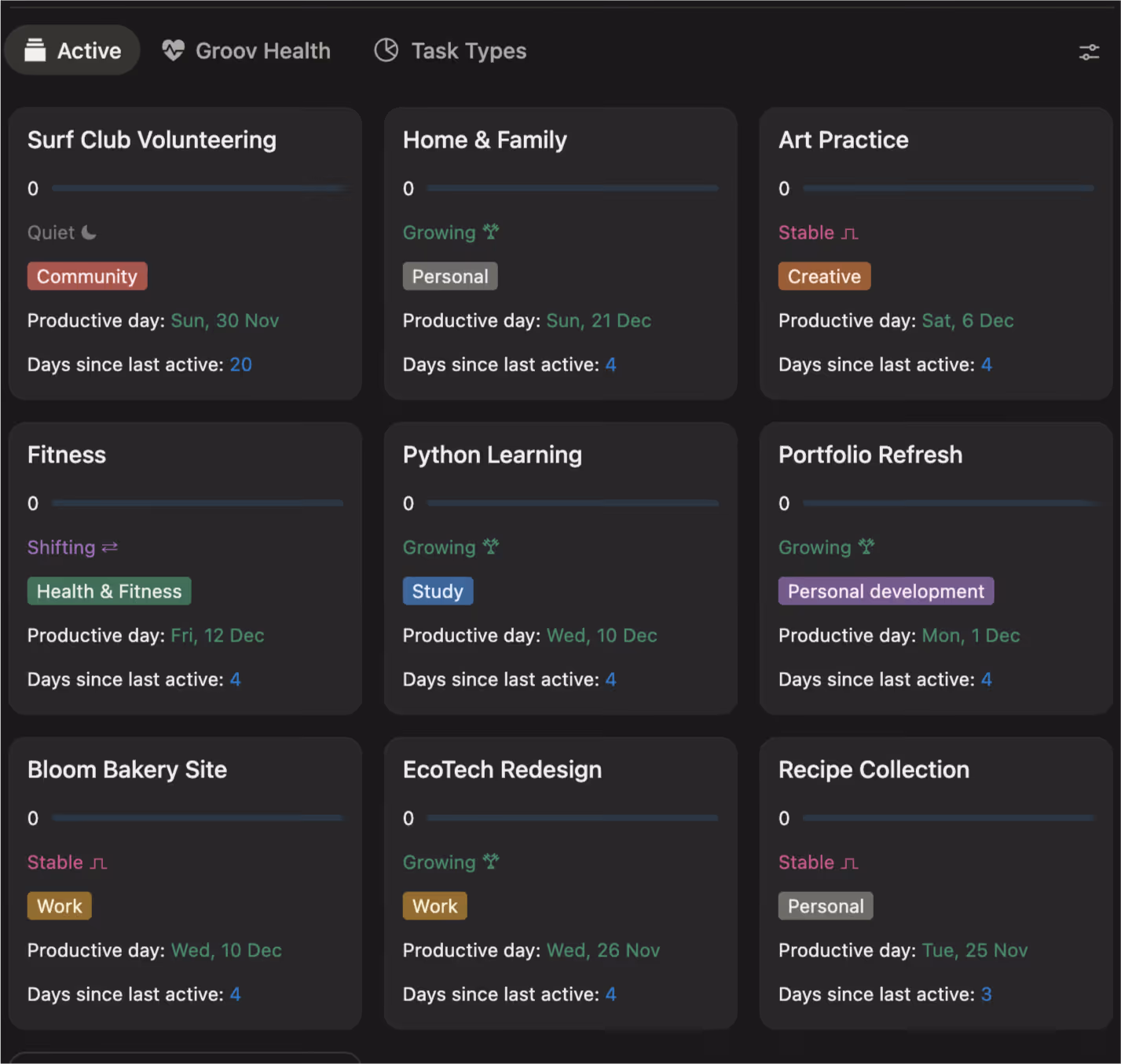Click the Fitness card progress bar
Screen dimensions: 1121x1064
click(x=198, y=503)
